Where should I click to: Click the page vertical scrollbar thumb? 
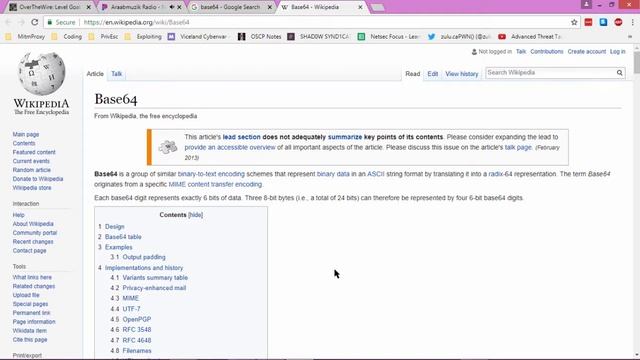tap(636, 63)
